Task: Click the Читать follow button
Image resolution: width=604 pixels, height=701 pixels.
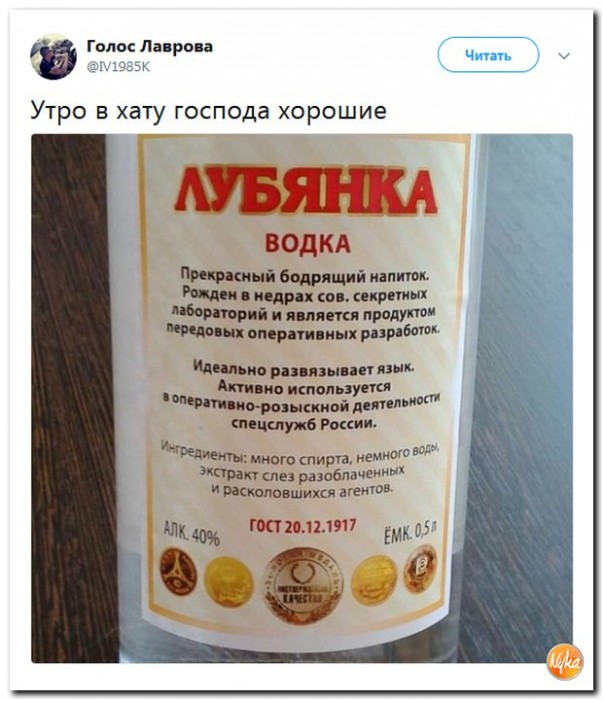Action: coord(488,55)
